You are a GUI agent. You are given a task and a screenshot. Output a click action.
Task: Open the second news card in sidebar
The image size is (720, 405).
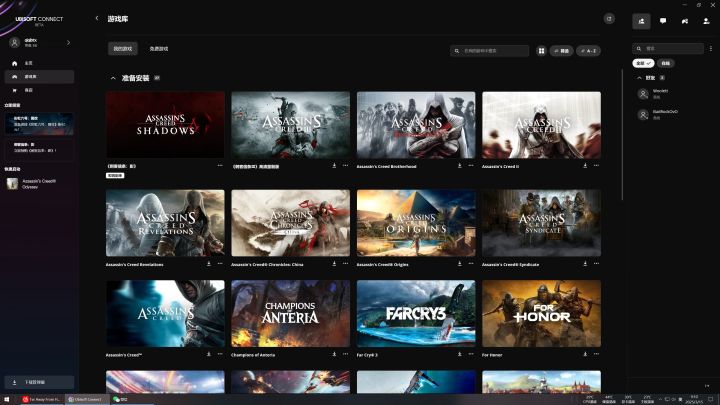[39, 149]
